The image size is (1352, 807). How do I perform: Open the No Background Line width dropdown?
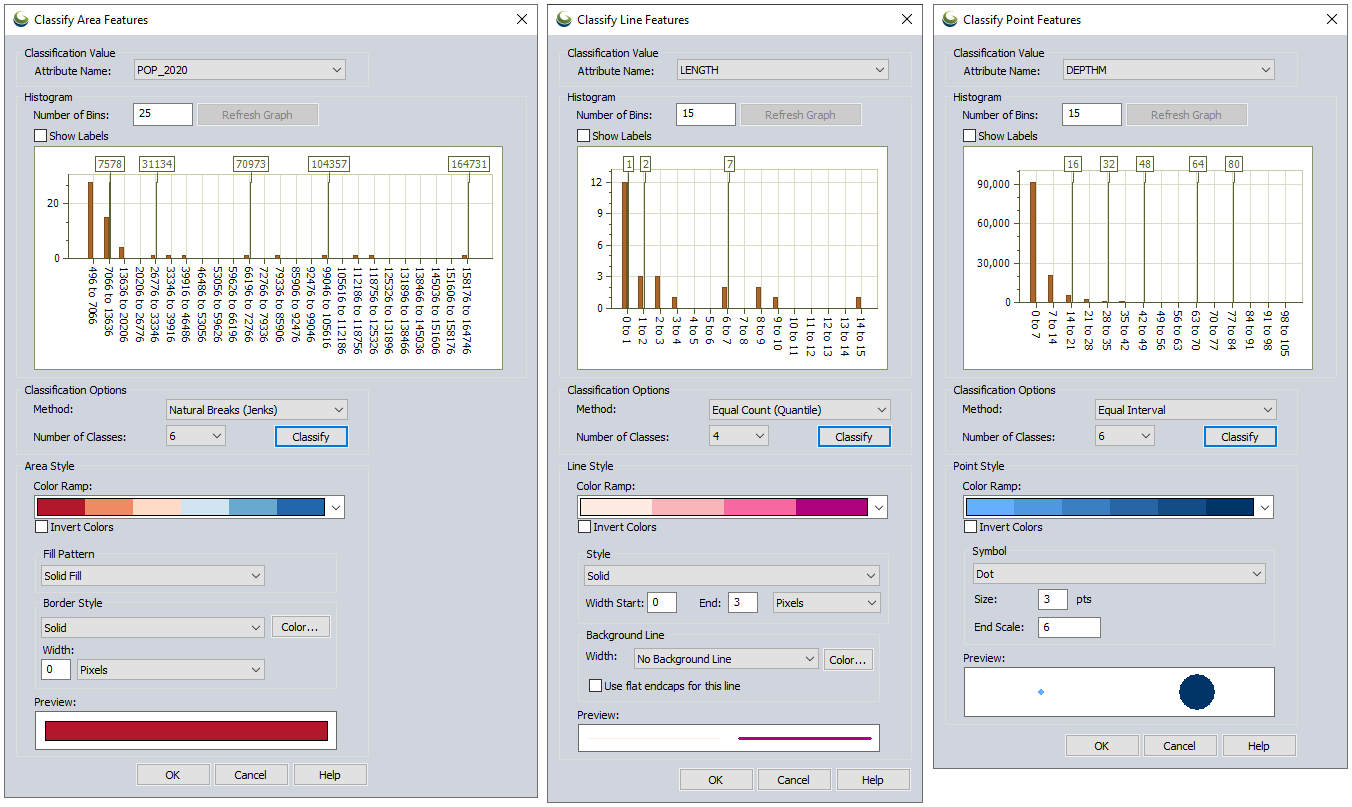point(727,659)
